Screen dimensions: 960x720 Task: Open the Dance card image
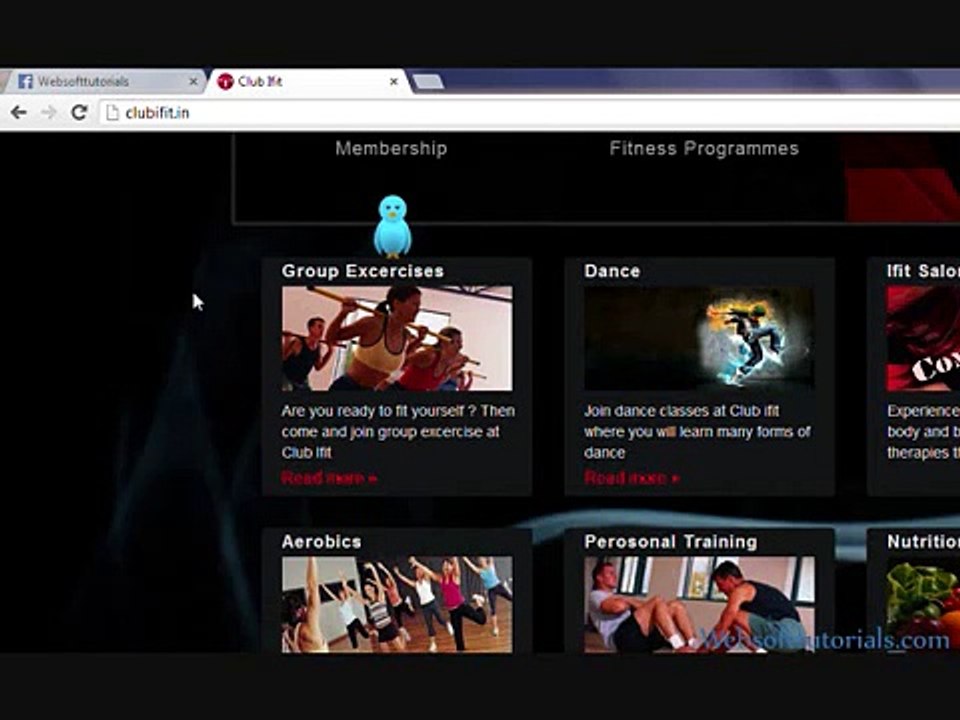(699, 338)
